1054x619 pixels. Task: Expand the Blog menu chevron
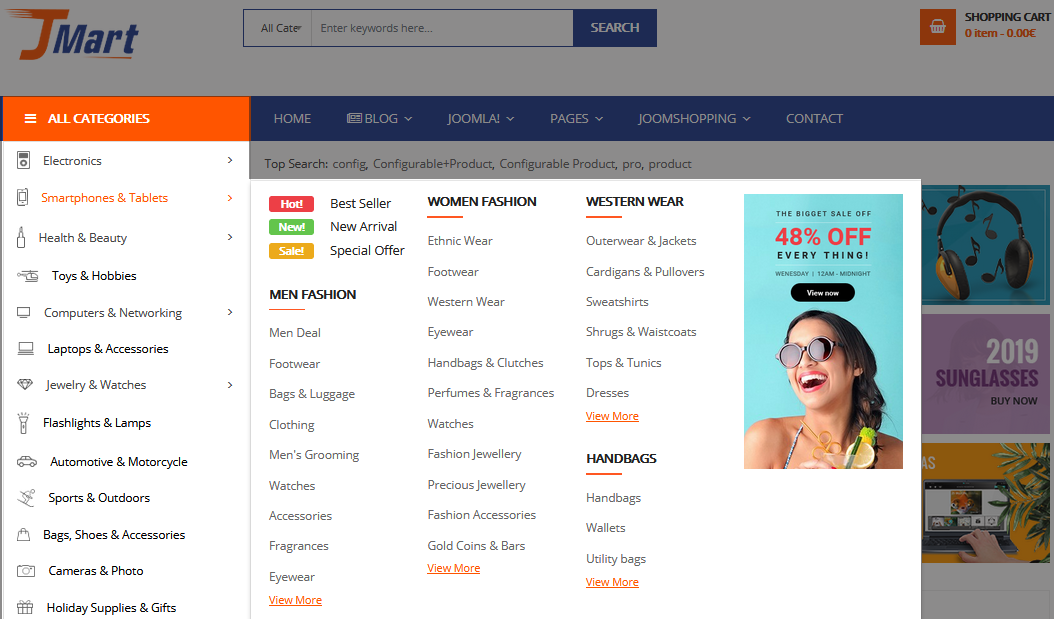(x=408, y=119)
